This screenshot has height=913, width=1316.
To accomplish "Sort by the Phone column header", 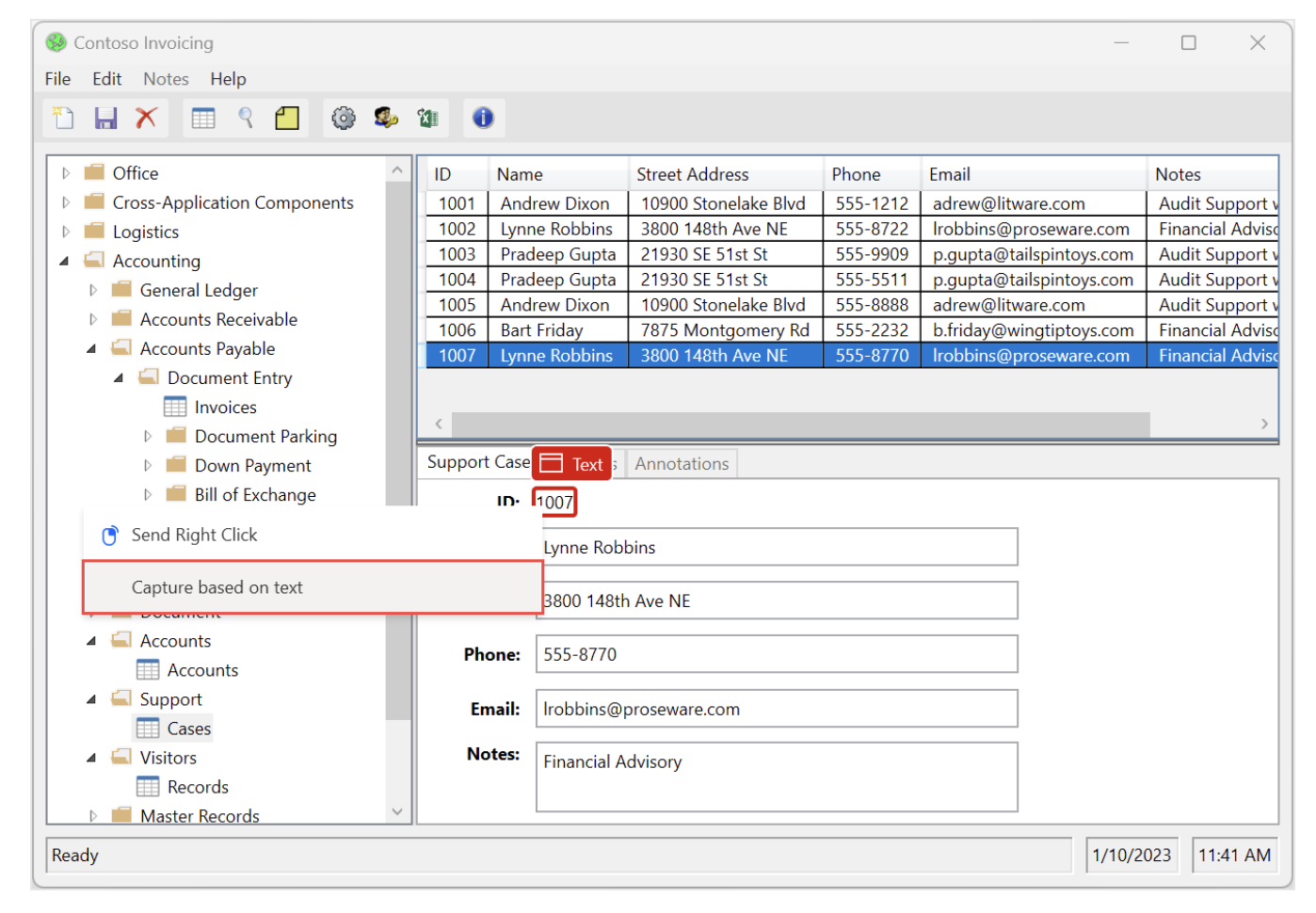I will (872, 174).
